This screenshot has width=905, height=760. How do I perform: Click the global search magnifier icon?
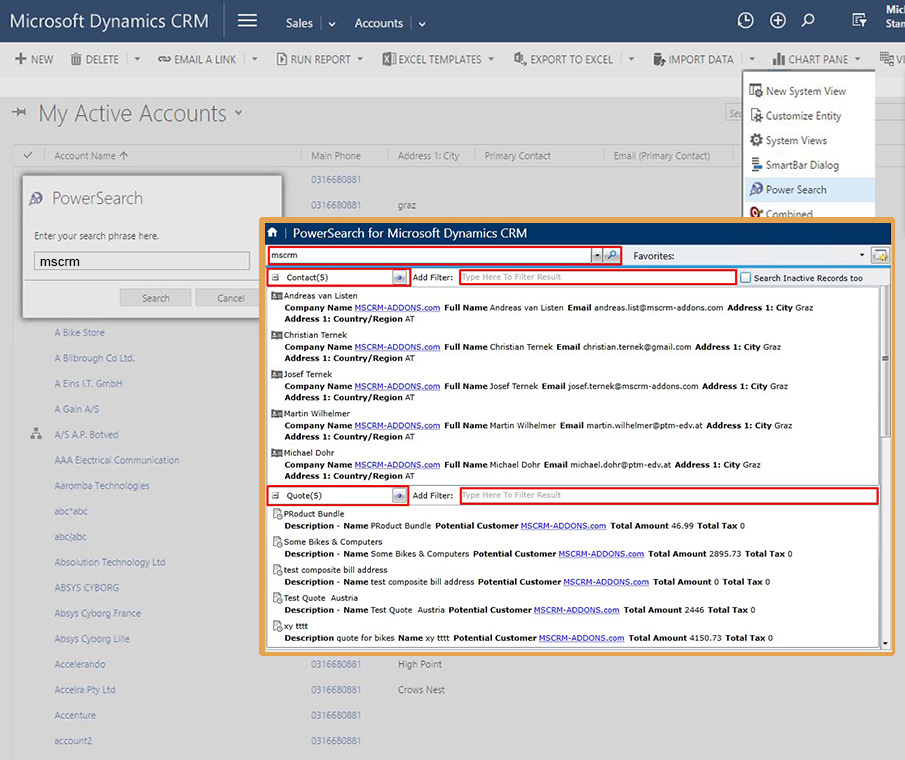coord(808,21)
